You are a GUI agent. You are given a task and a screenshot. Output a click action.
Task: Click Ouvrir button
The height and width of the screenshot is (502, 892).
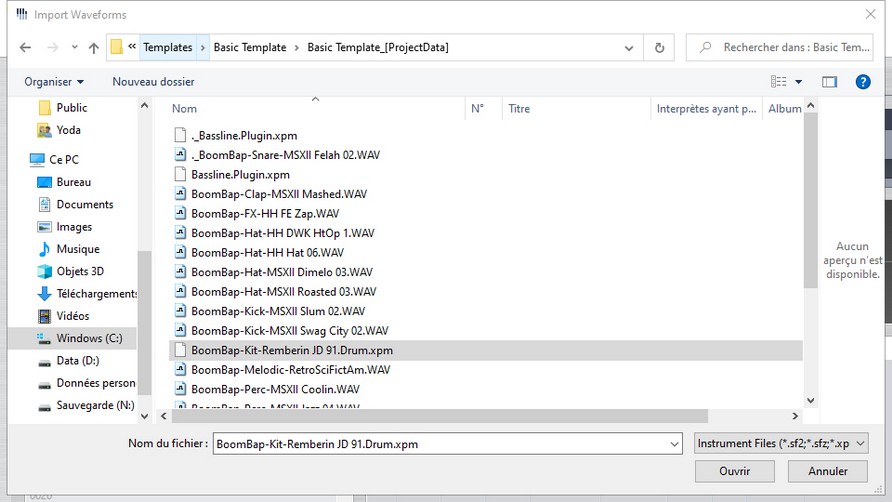point(734,471)
